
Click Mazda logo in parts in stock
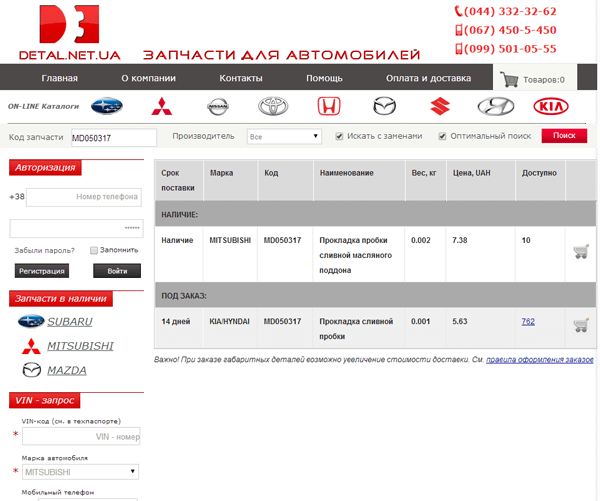point(32,370)
